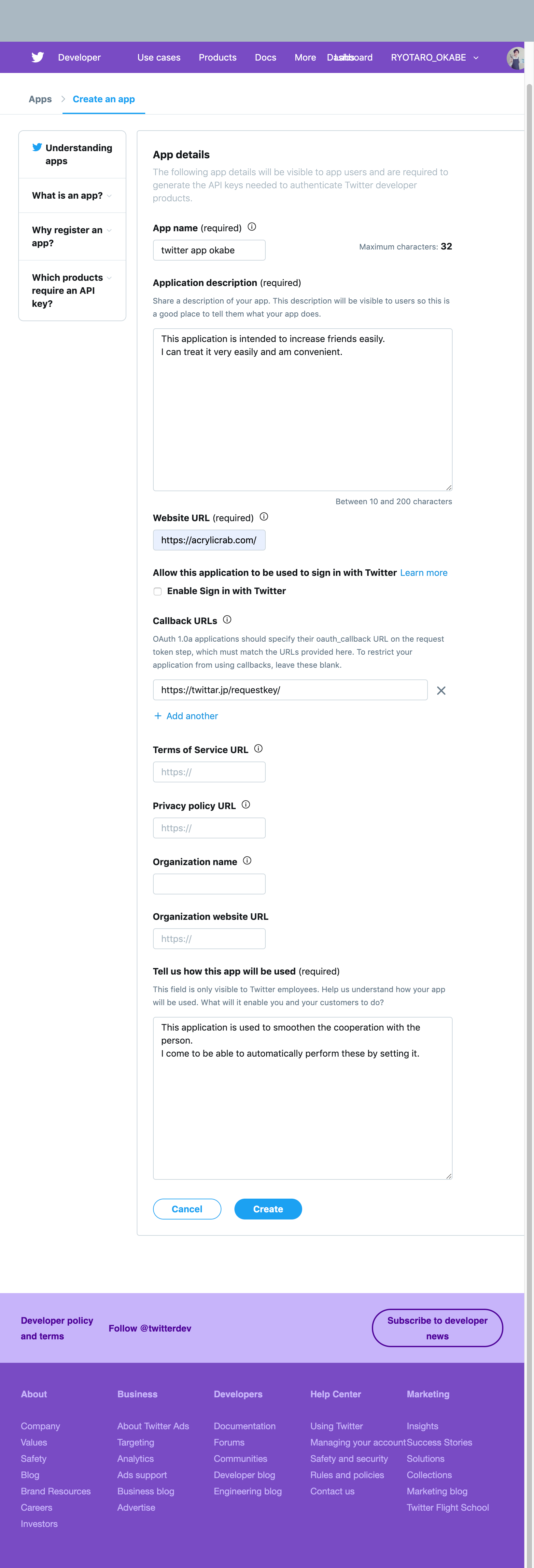Click the Organization name info icon

[247, 861]
